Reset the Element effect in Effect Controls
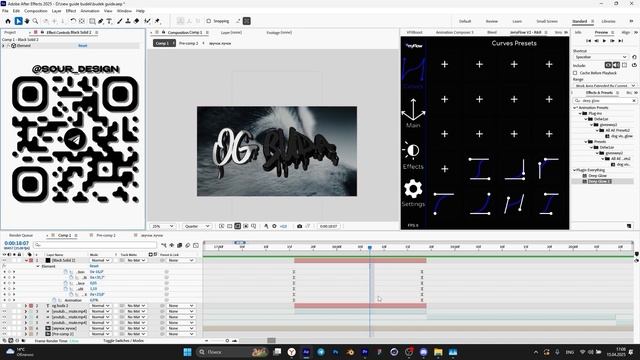Image resolution: width=640 pixels, height=360 pixels. [x=83, y=46]
